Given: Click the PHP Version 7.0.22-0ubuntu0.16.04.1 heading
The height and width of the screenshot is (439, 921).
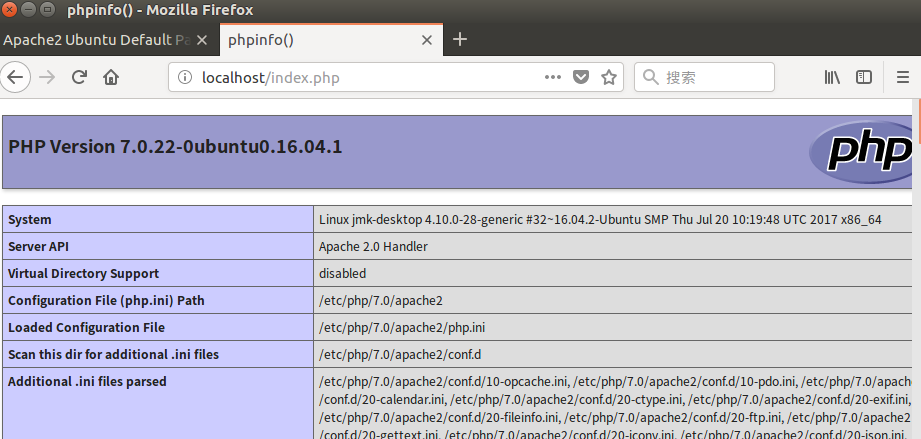Looking at the screenshot, I should point(175,146).
